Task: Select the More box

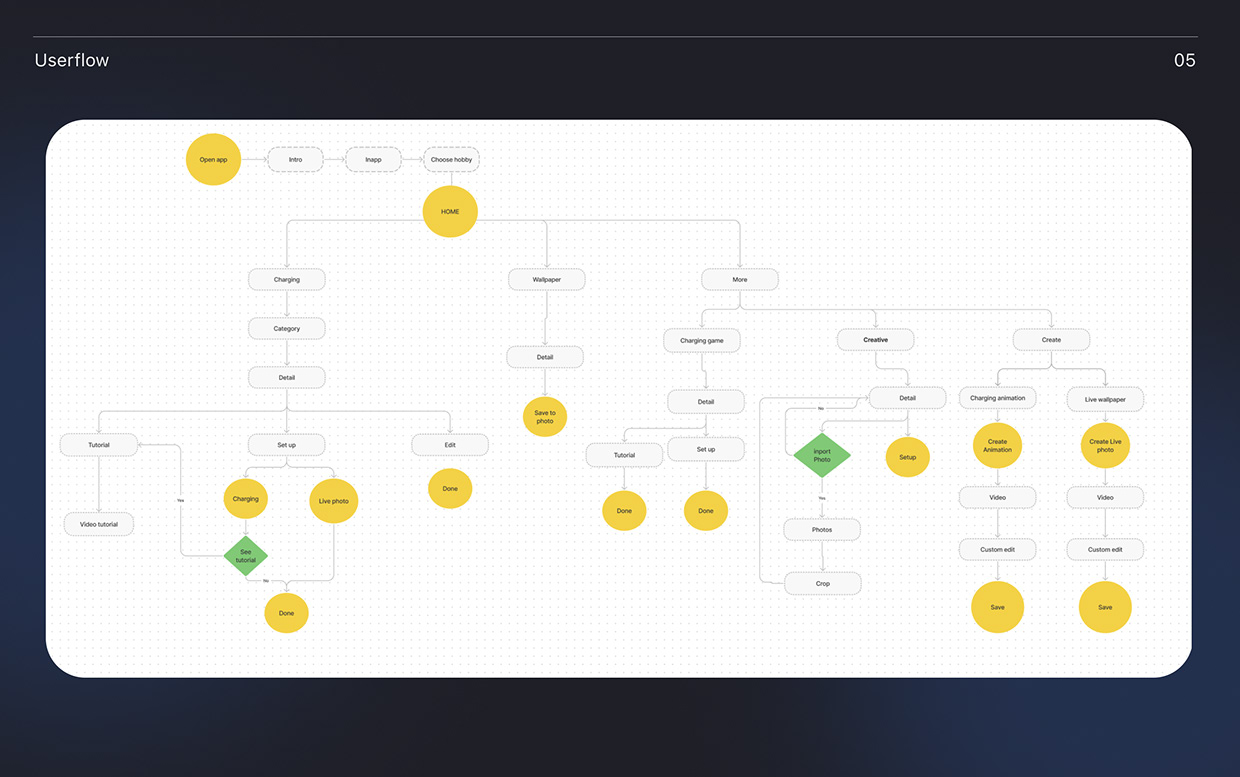Action: coord(740,280)
